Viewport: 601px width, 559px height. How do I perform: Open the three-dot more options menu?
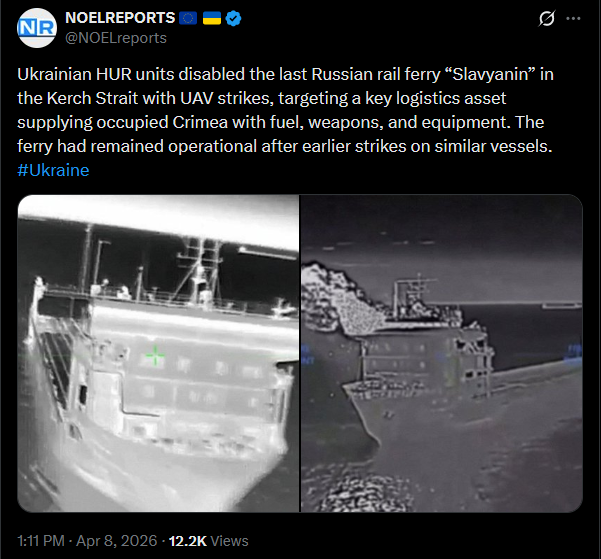pos(573,18)
